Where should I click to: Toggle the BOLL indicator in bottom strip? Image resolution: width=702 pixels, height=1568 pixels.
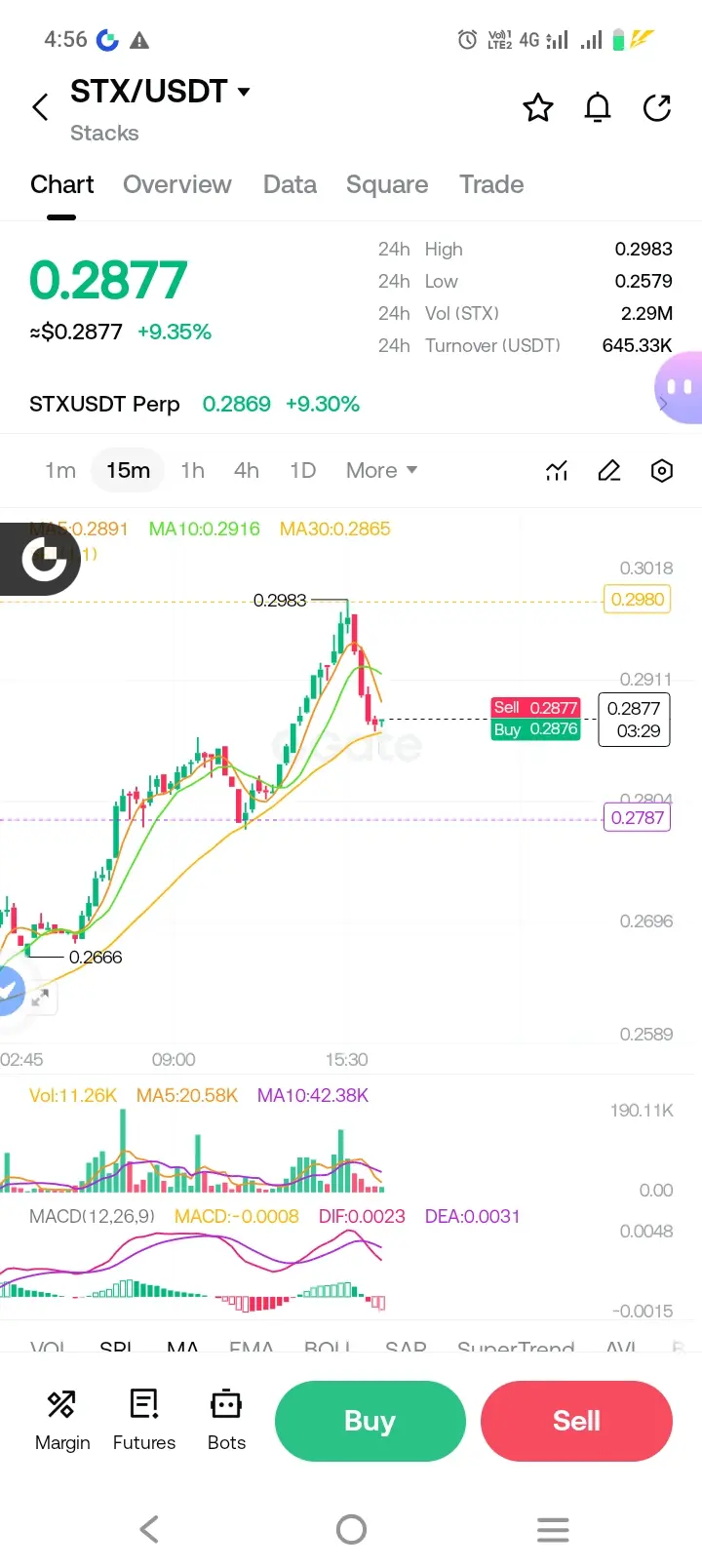tap(327, 1348)
